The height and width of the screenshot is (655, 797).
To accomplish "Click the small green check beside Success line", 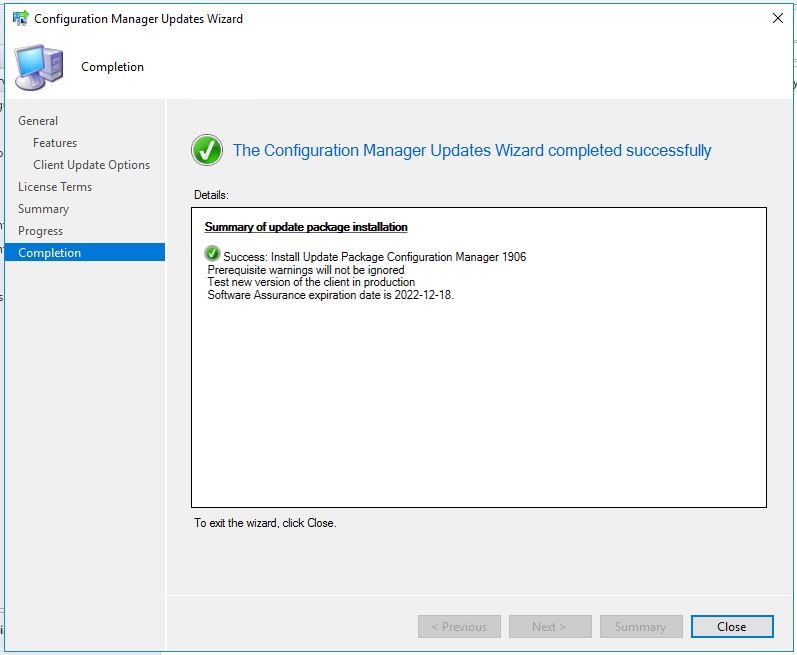I will 212,253.
